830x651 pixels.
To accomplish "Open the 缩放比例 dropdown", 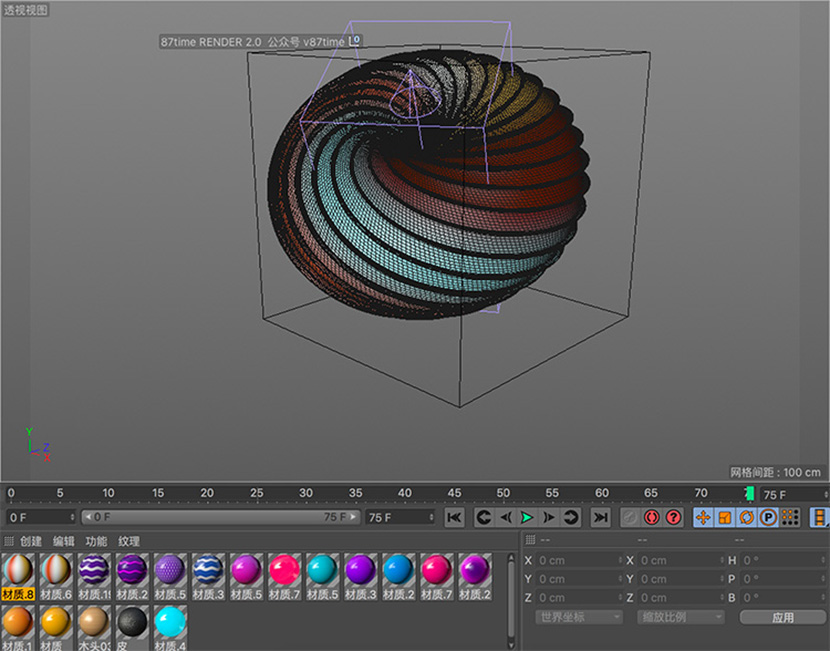I will coord(681,617).
